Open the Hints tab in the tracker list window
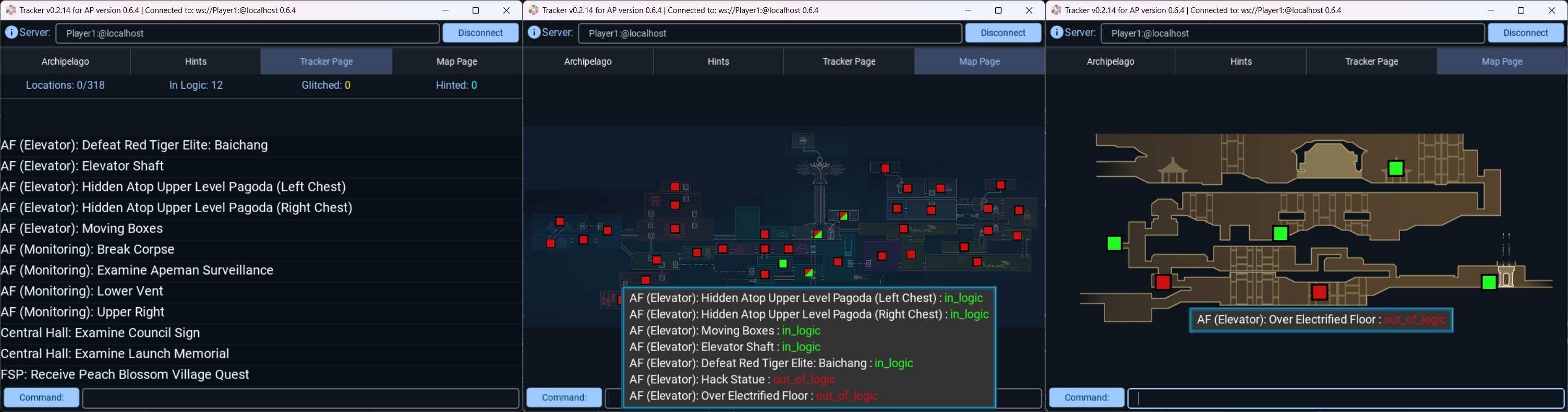This screenshot has width=1568, height=412. tap(196, 62)
